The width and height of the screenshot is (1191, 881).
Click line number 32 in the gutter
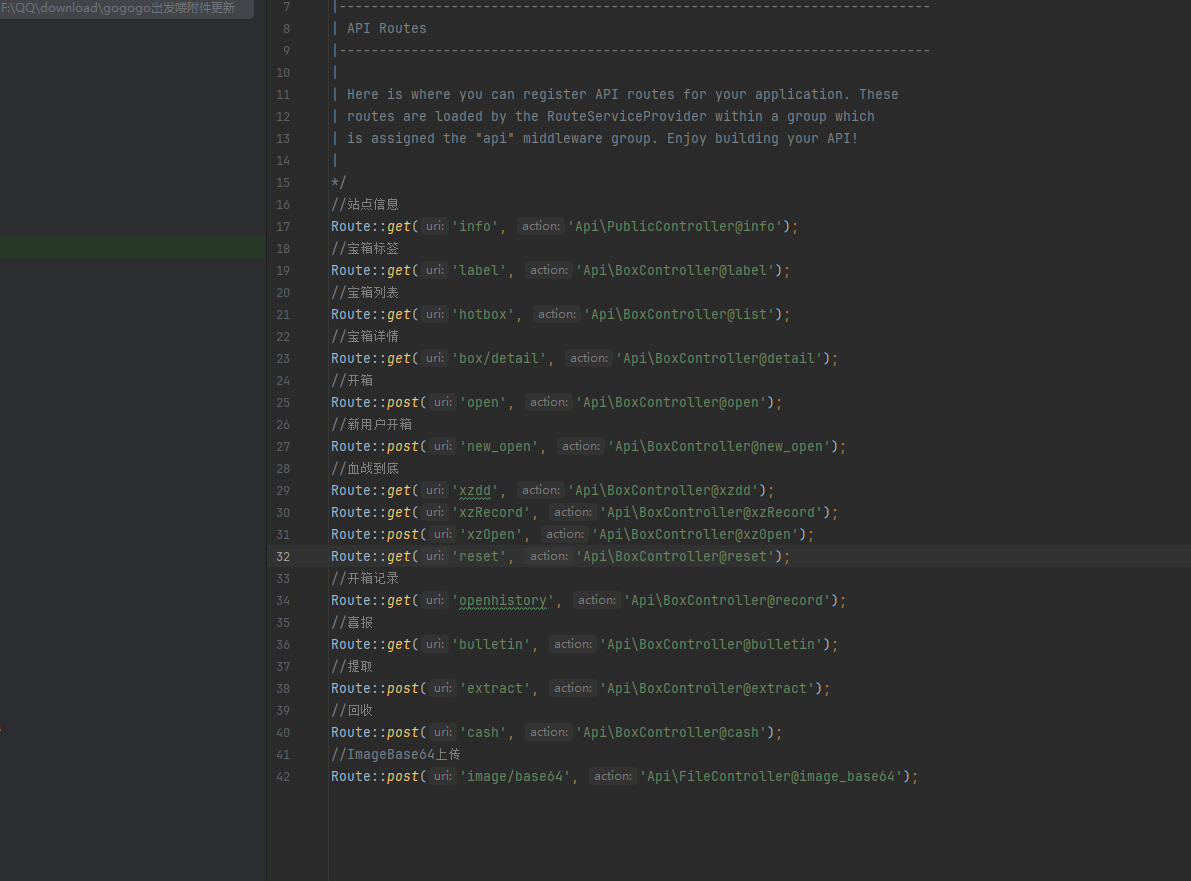point(283,557)
